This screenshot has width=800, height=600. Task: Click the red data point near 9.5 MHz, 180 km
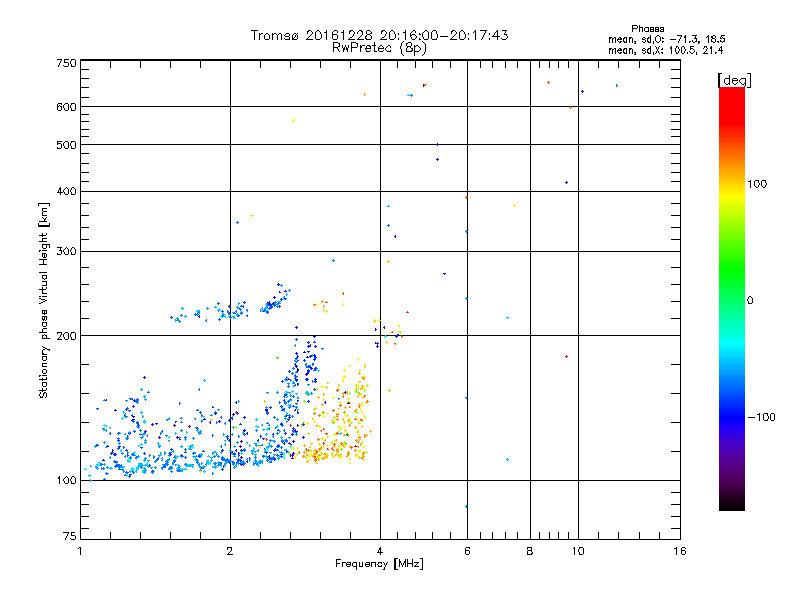tap(566, 357)
